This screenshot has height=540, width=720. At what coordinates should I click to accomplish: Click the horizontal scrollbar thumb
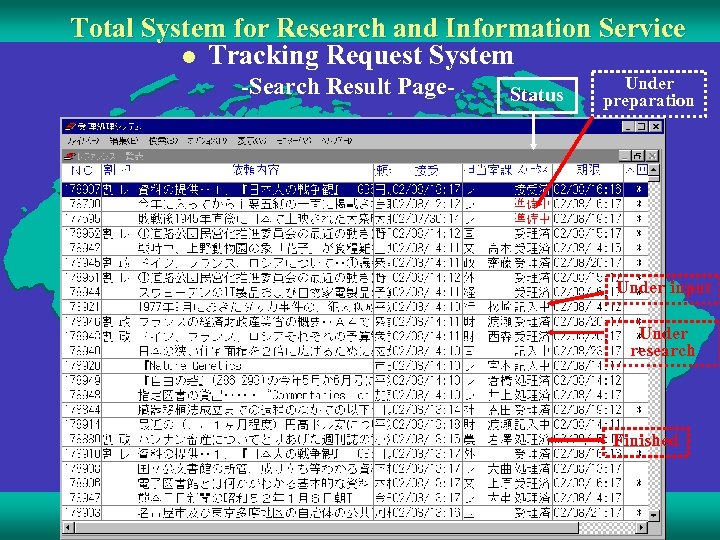click(x=326, y=527)
